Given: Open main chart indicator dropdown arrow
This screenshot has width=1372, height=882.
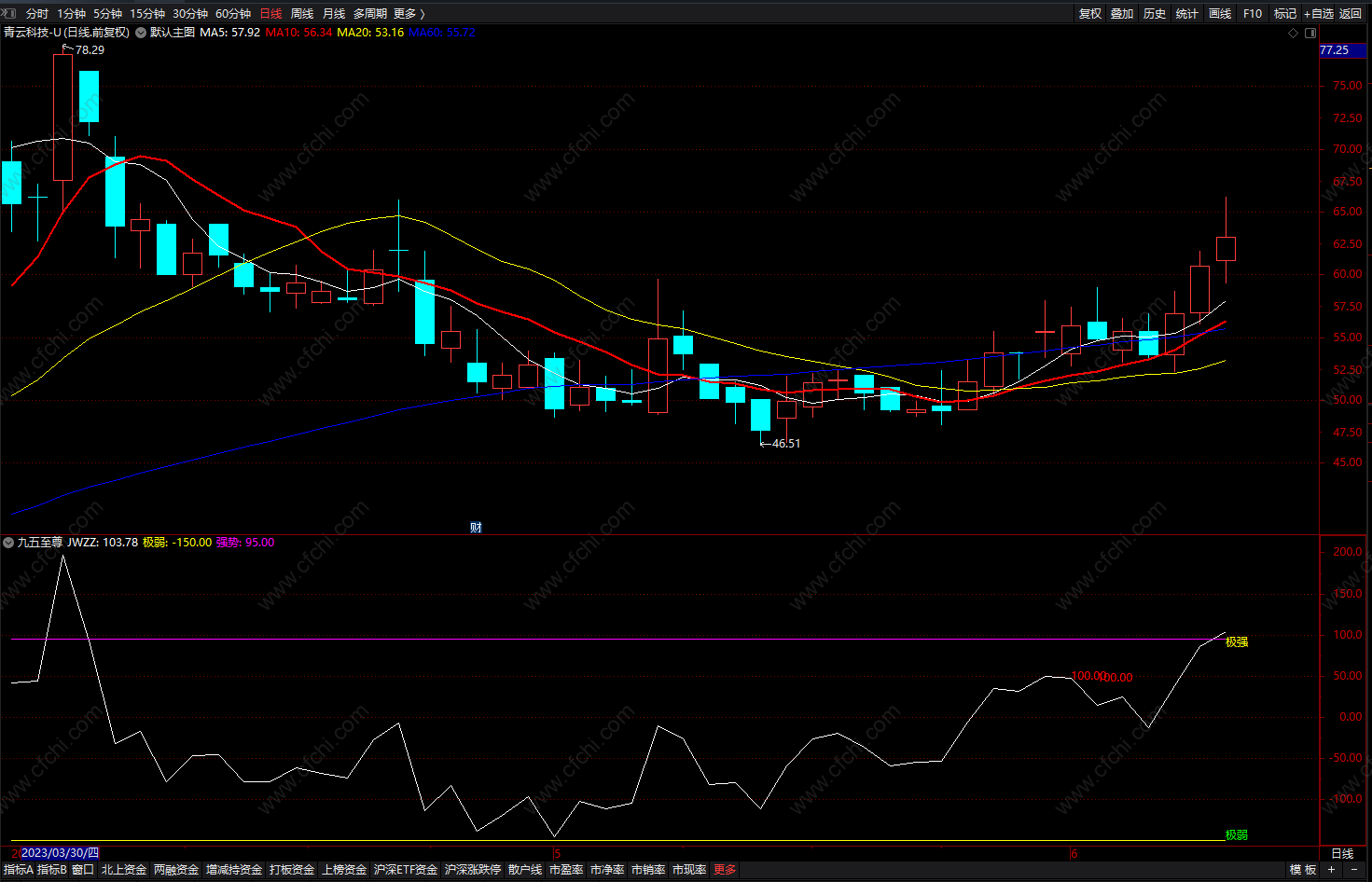Looking at the screenshot, I should coord(141,33).
